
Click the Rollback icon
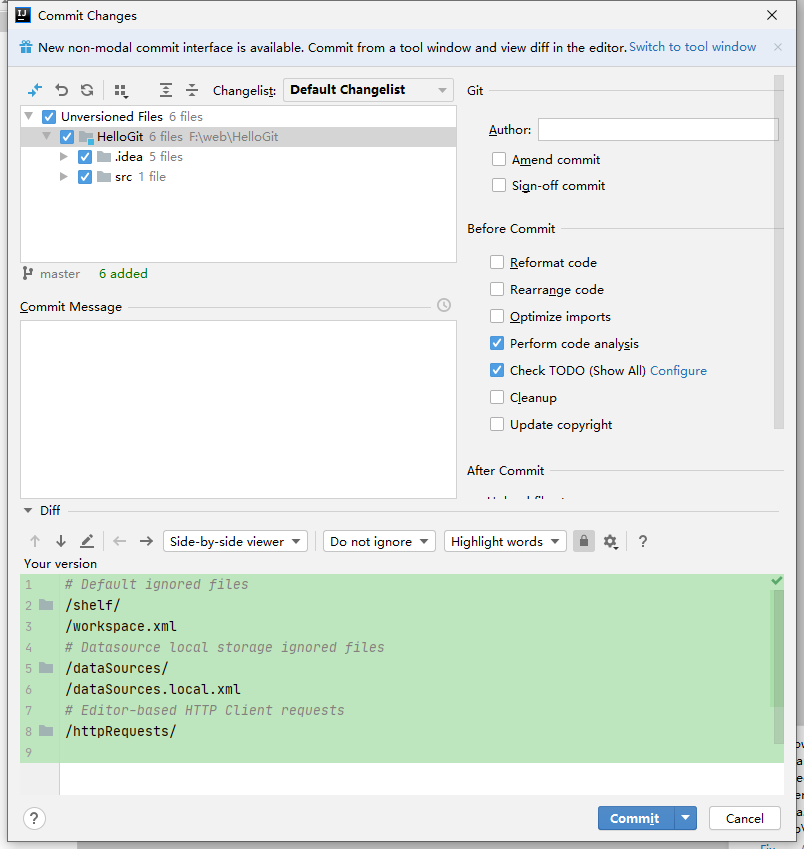(61, 90)
